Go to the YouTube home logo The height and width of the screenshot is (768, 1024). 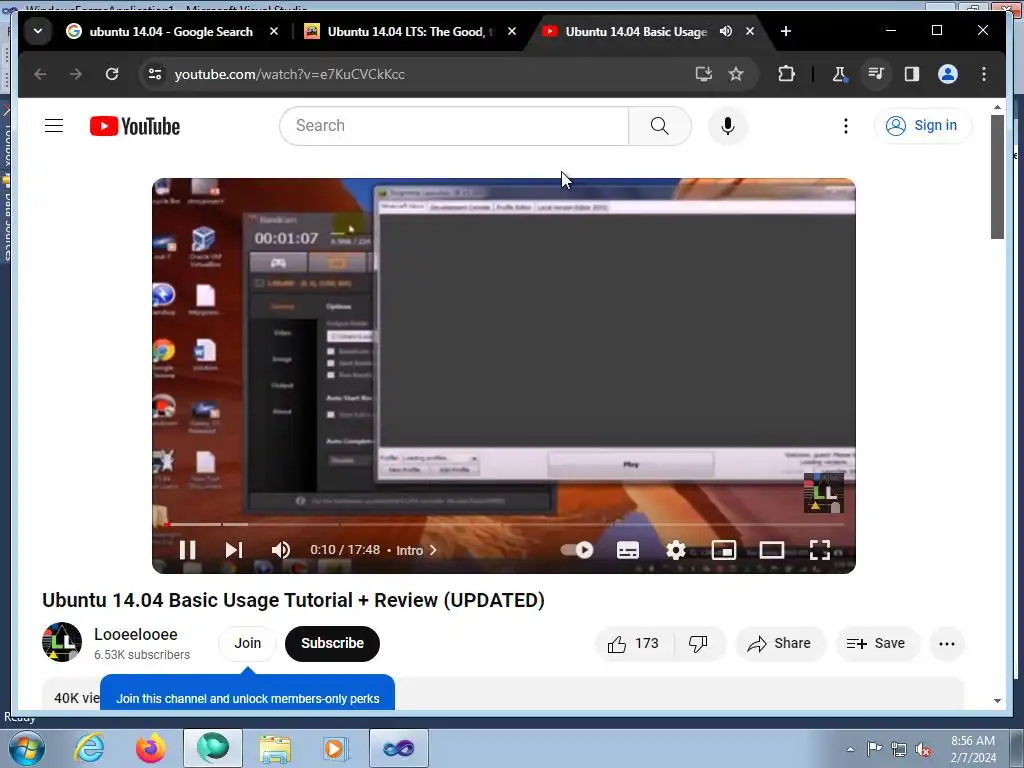135,126
